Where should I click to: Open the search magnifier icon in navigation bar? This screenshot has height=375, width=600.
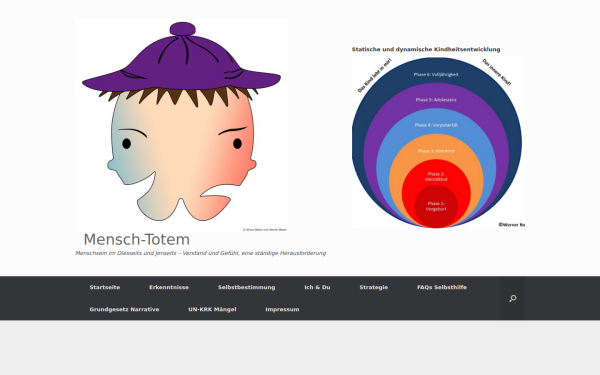tap(513, 298)
